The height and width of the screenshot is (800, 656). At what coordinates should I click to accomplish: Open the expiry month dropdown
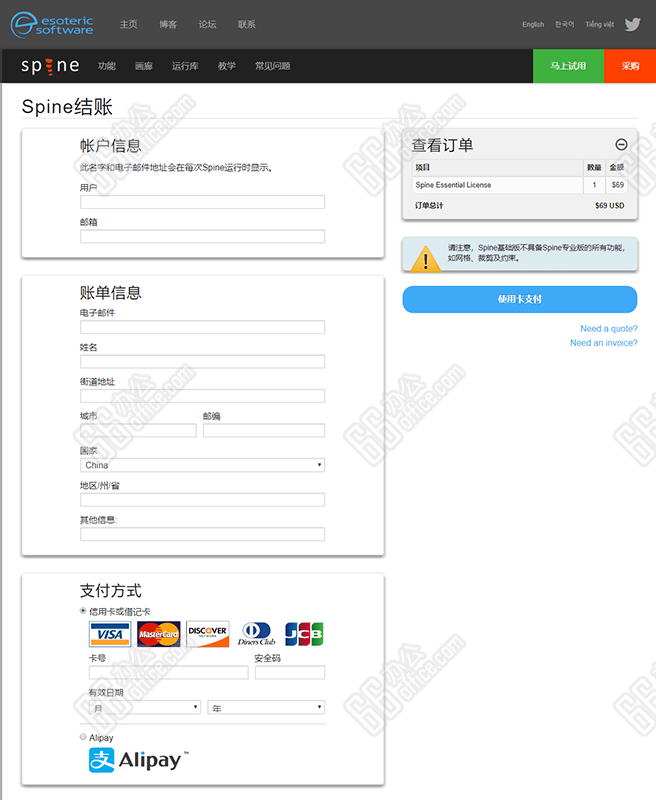coord(145,707)
